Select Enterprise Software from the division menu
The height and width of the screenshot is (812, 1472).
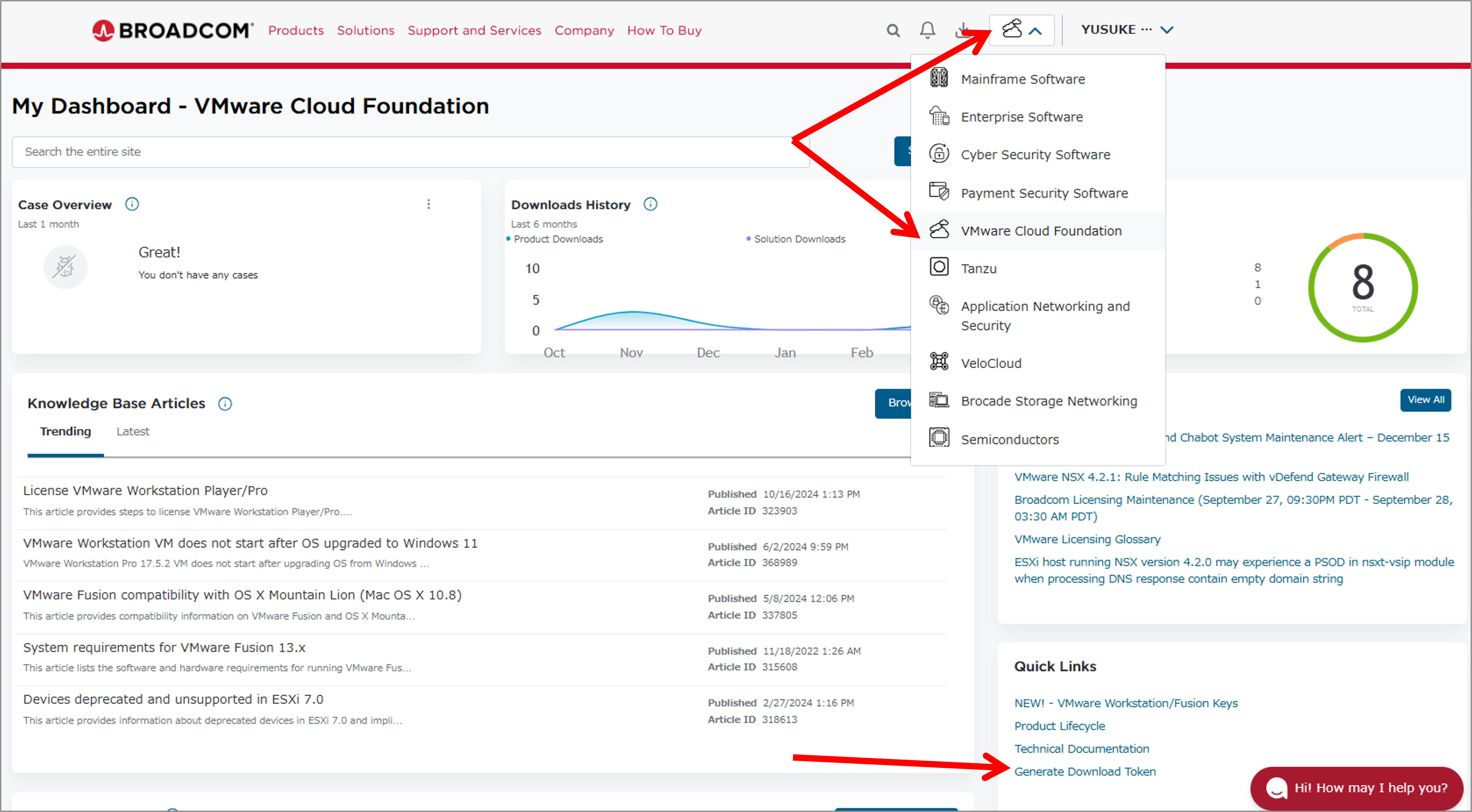click(1038, 117)
